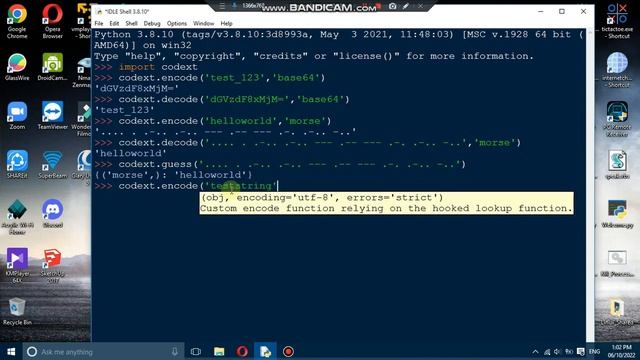Viewport: 640px width, 360px height.
Task: Click the Bandicam screenshot camera icon
Action: [x=393, y=6]
